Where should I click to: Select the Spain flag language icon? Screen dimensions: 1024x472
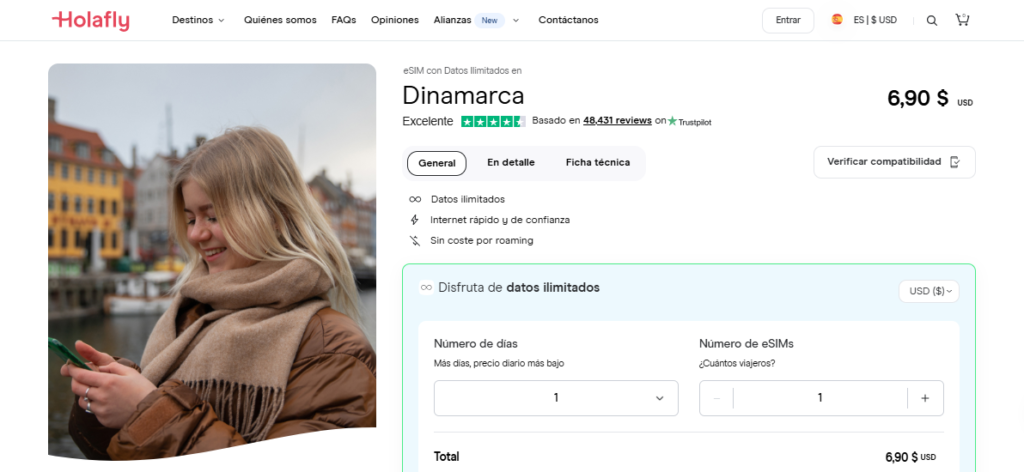[837, 20]
